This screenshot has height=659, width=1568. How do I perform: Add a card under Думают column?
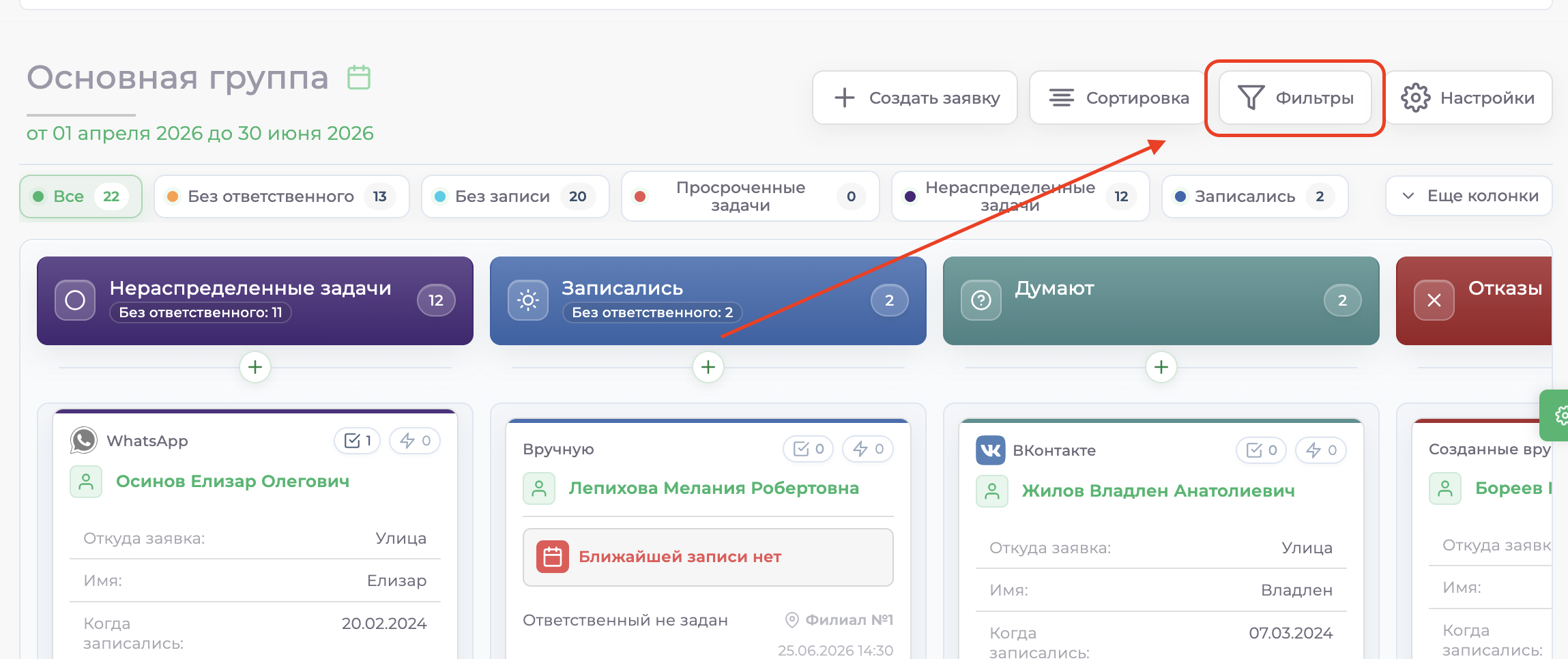click(x=1161, y=367)
